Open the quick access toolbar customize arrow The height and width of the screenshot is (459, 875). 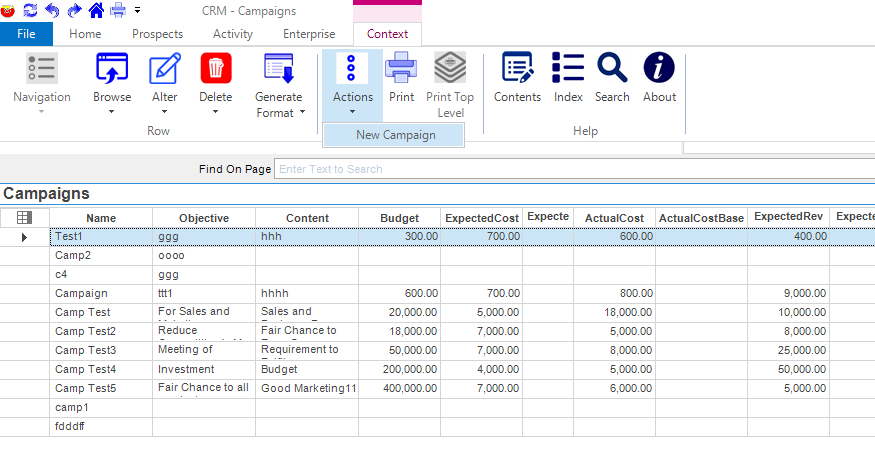coord(137,10)
